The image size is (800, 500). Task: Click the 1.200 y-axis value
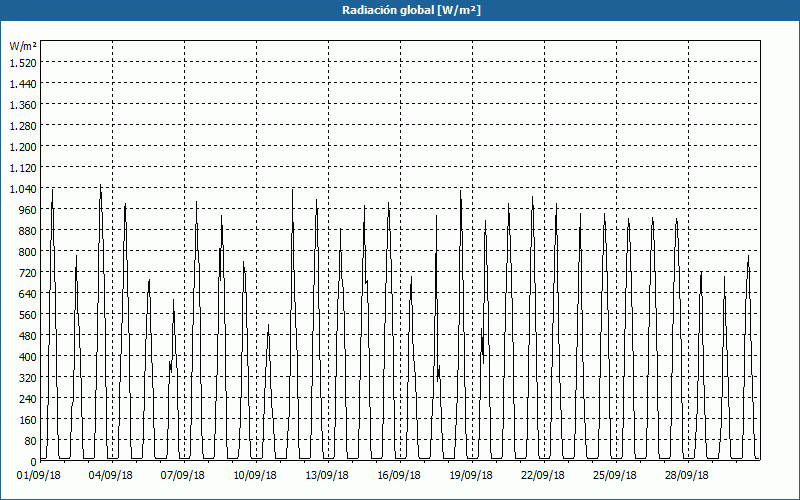[23, 147]
